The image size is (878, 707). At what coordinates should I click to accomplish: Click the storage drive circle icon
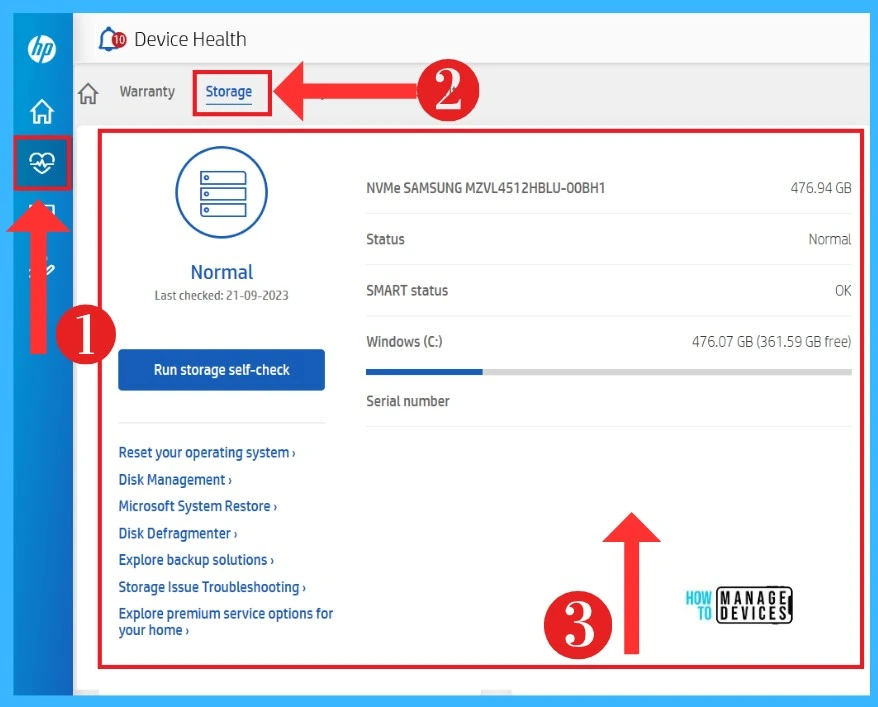(x=221, y=192)
